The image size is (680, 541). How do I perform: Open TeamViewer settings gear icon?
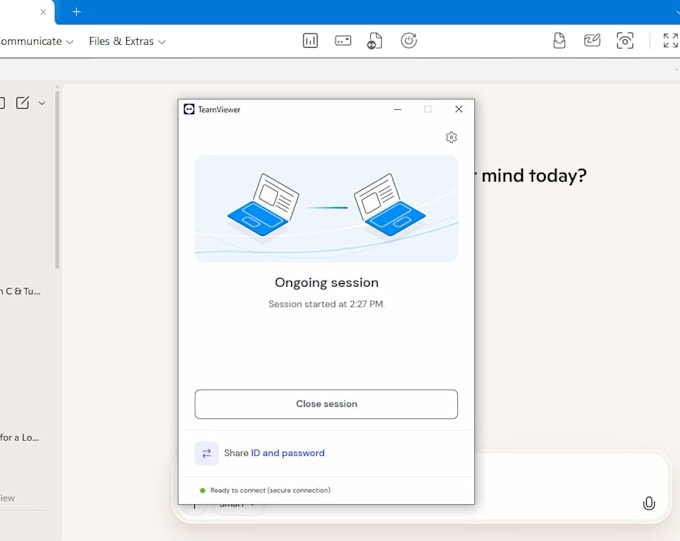pyautogui.click(x=451, y=138)
